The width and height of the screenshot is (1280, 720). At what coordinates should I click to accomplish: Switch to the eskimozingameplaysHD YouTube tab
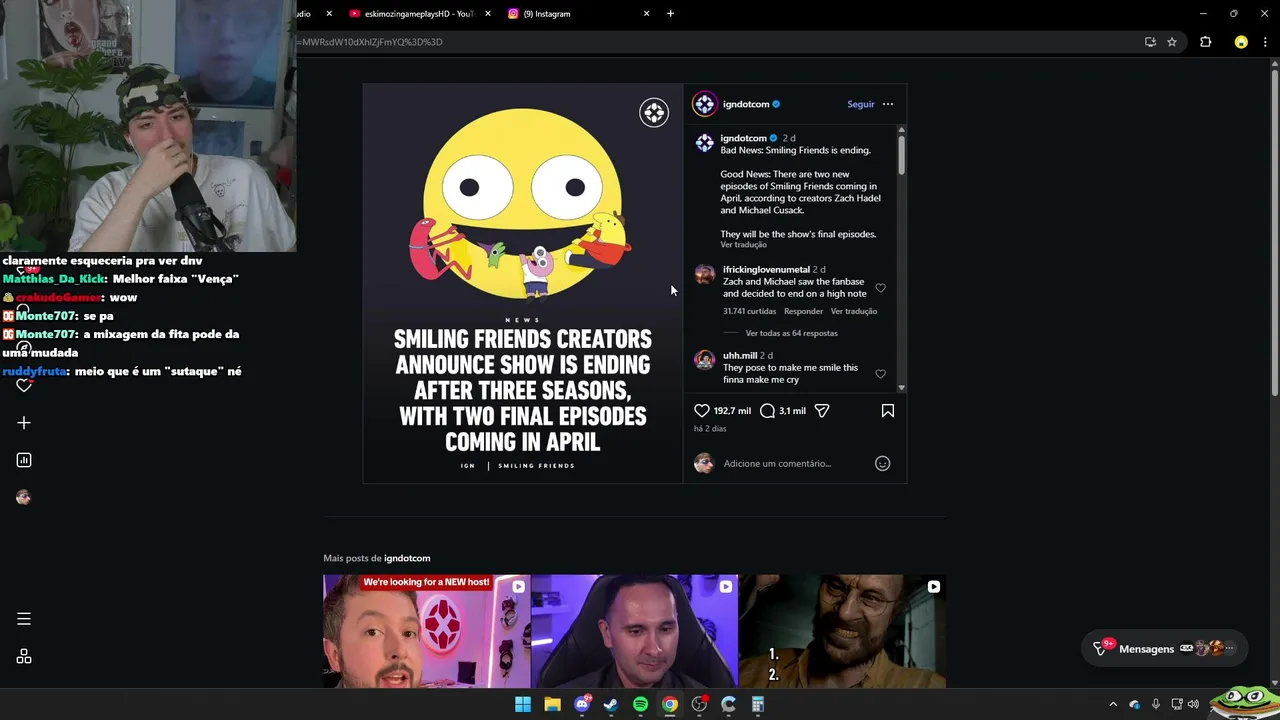click(x=410, y=14)
